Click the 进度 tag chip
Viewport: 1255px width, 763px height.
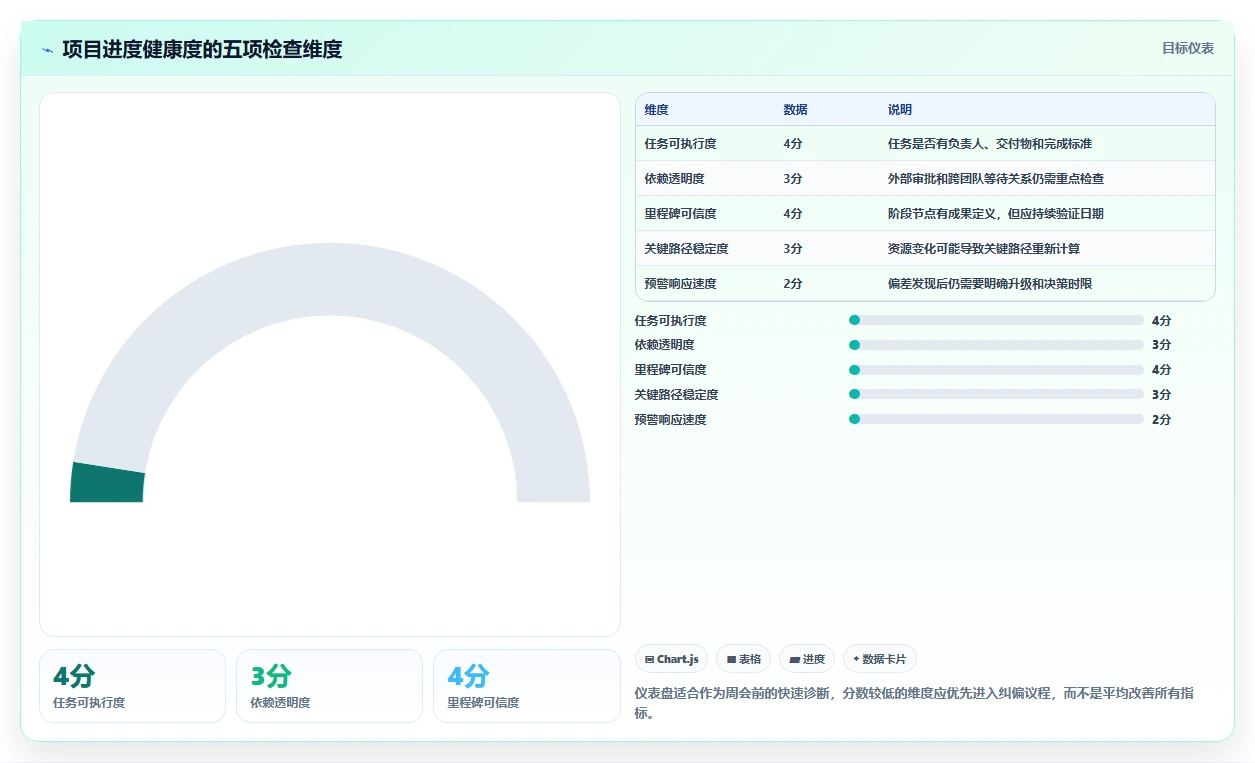click(x=806, y=659)
